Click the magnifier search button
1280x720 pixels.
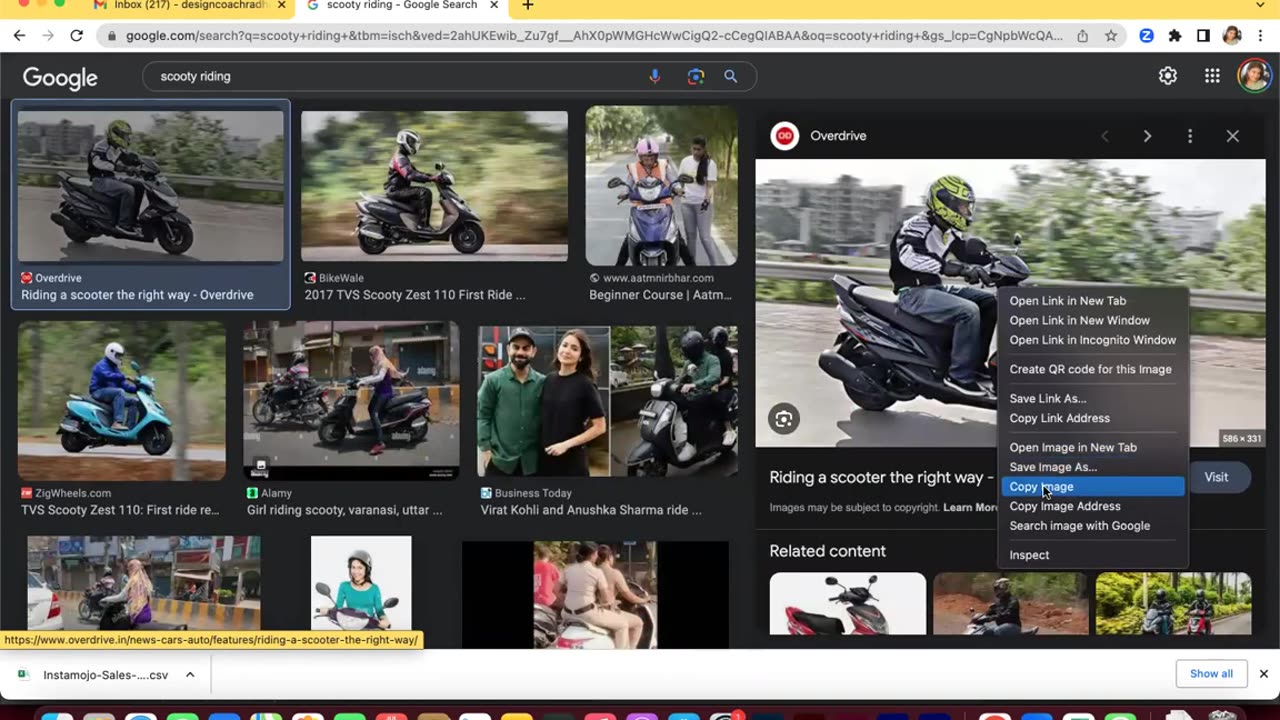pyautogui.click(x=731, y=76)
